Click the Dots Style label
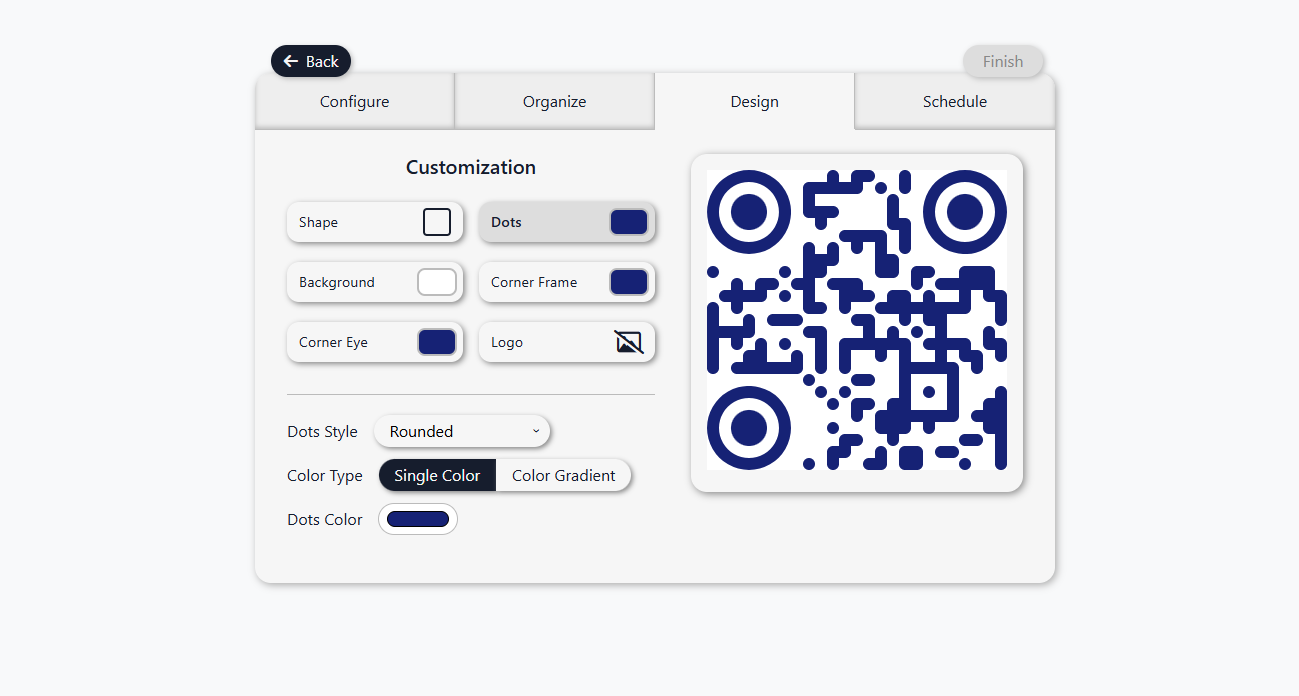1299x696 pixels. [x=322, y=431]
